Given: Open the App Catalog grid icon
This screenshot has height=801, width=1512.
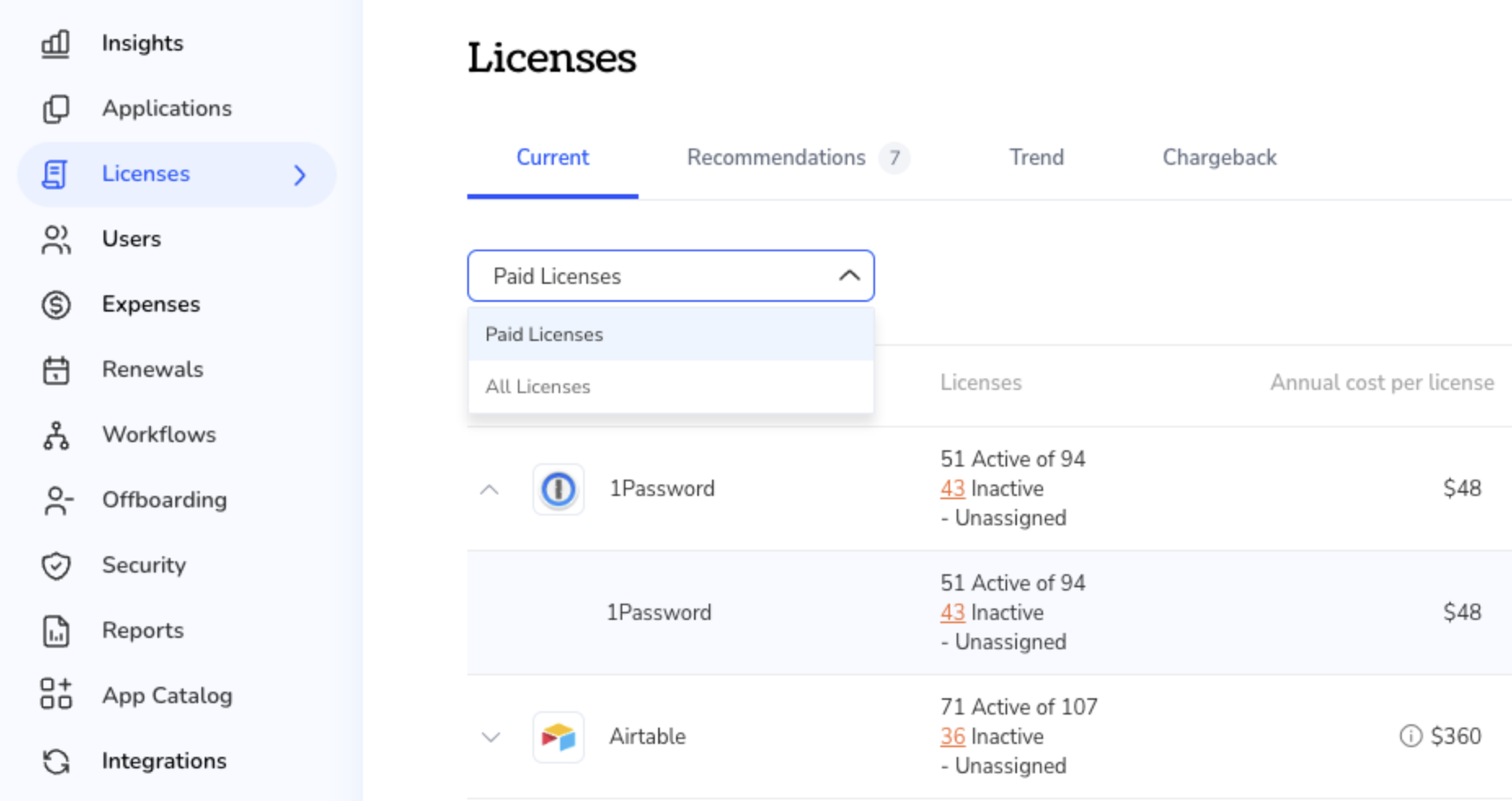Looking at the screenshot, I should pyautogui.click(x=55, y=694).
